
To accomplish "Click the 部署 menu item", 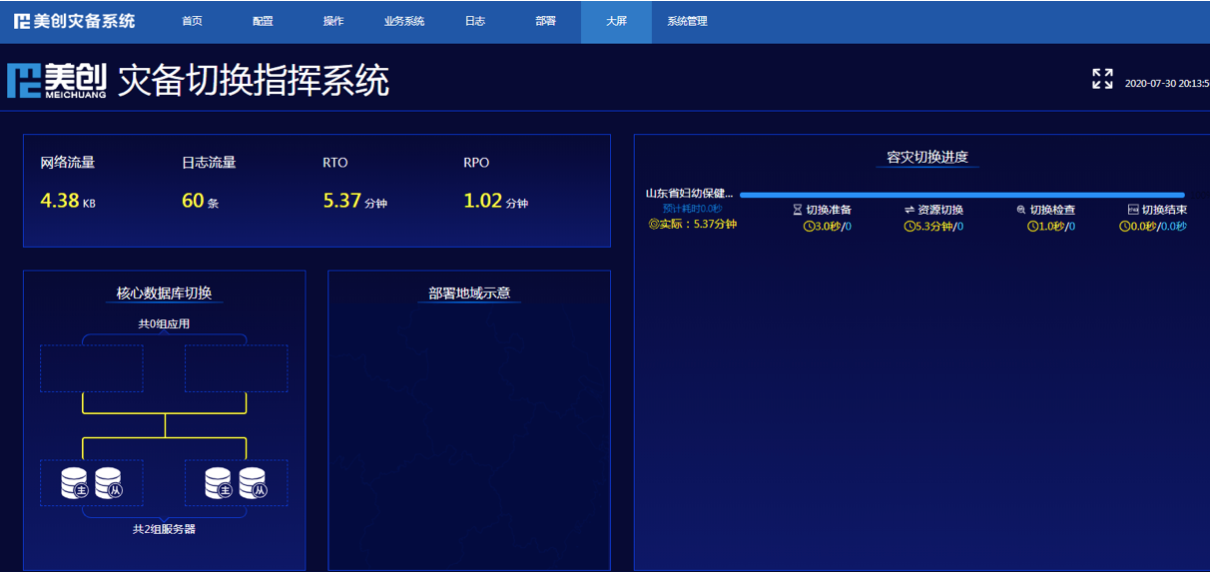I will pyautogui.click(x=545, y=21).
